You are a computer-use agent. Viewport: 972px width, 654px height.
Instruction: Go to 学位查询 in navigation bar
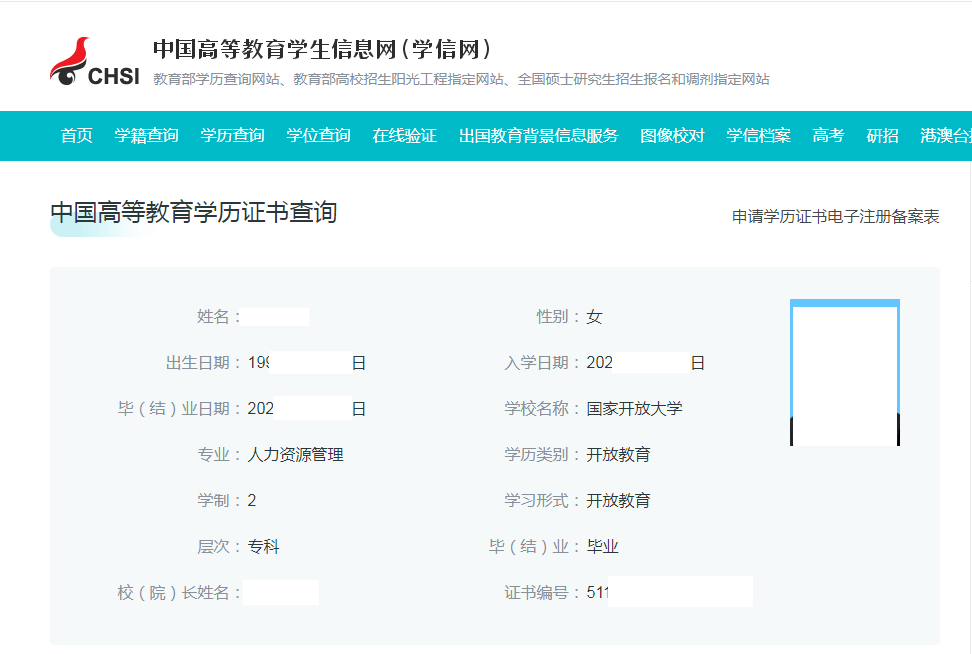click(x=319, y=136)
